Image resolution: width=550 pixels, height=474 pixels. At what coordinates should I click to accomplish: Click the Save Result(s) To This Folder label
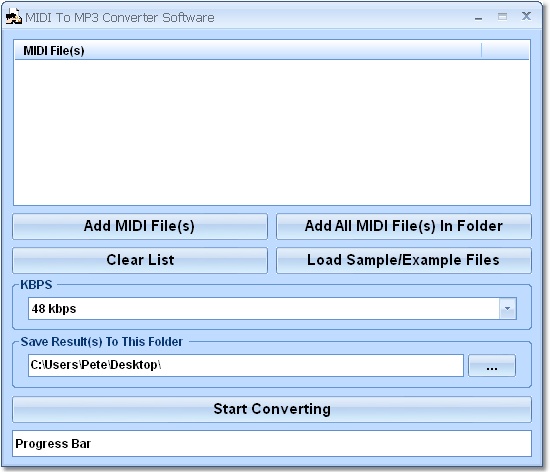click(101, 342)
